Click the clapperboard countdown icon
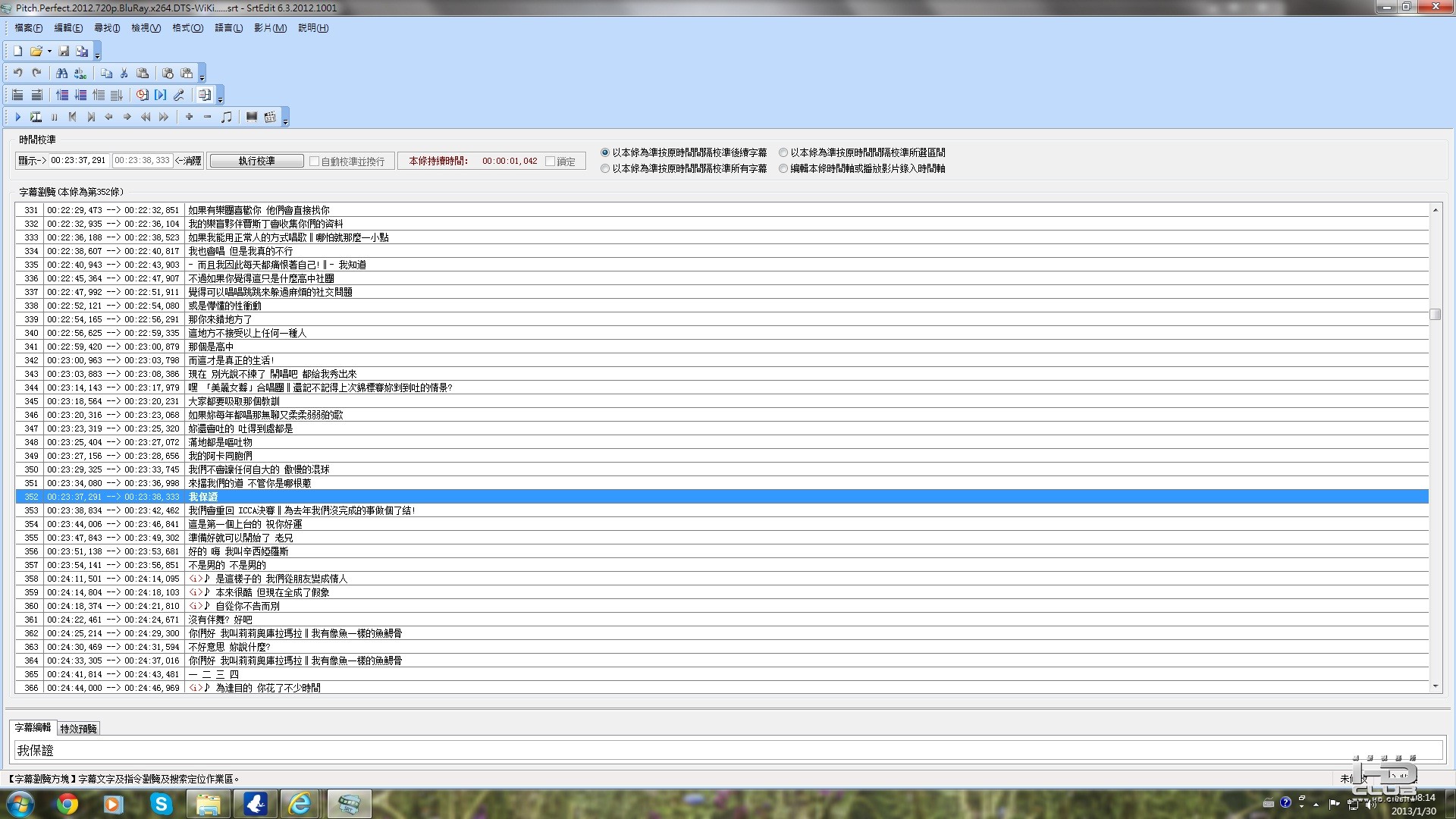The height and width of the screenshot is (819, 1456). tap(270, 117)
